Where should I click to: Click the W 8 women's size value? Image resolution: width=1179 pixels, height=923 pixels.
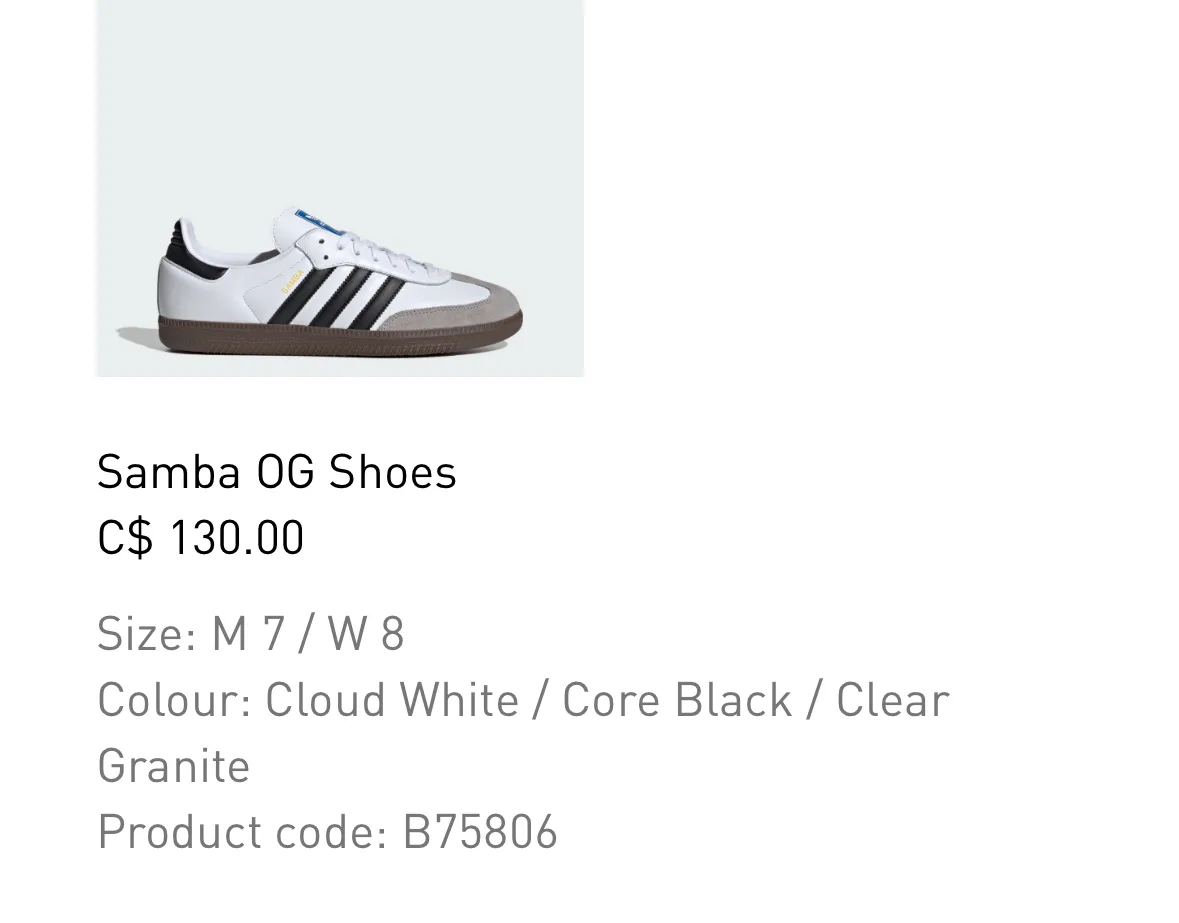pyautogui.click(x=366, y=633)
